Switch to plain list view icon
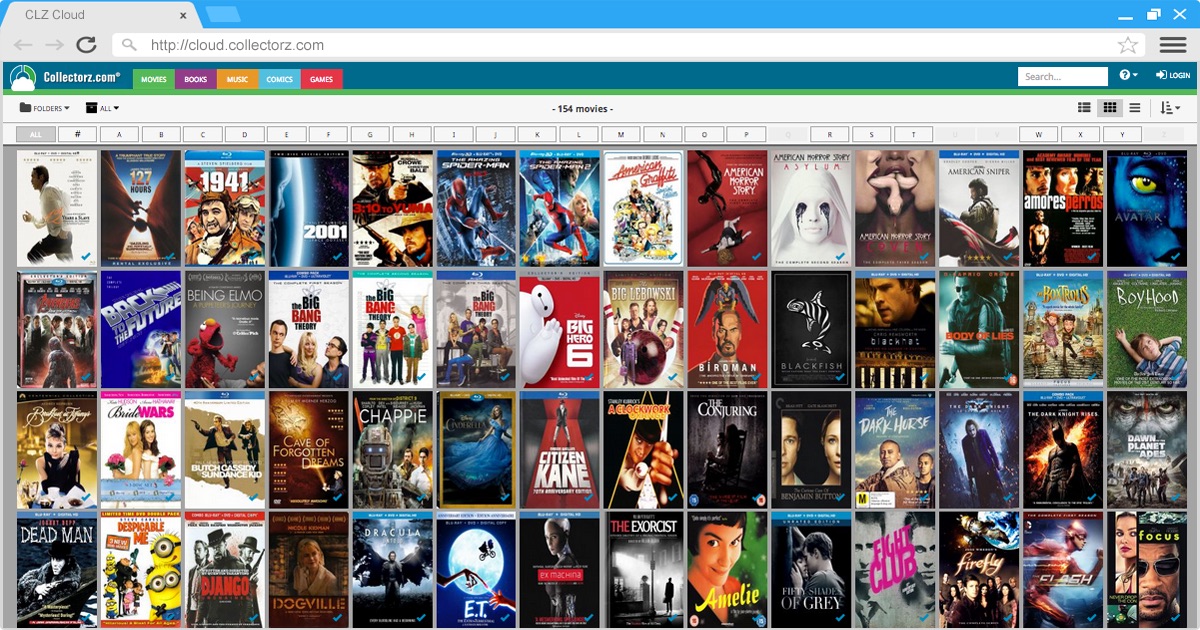Viewport: 1200px width, 630px height. pyautogui.click(x=1134, y=108)
